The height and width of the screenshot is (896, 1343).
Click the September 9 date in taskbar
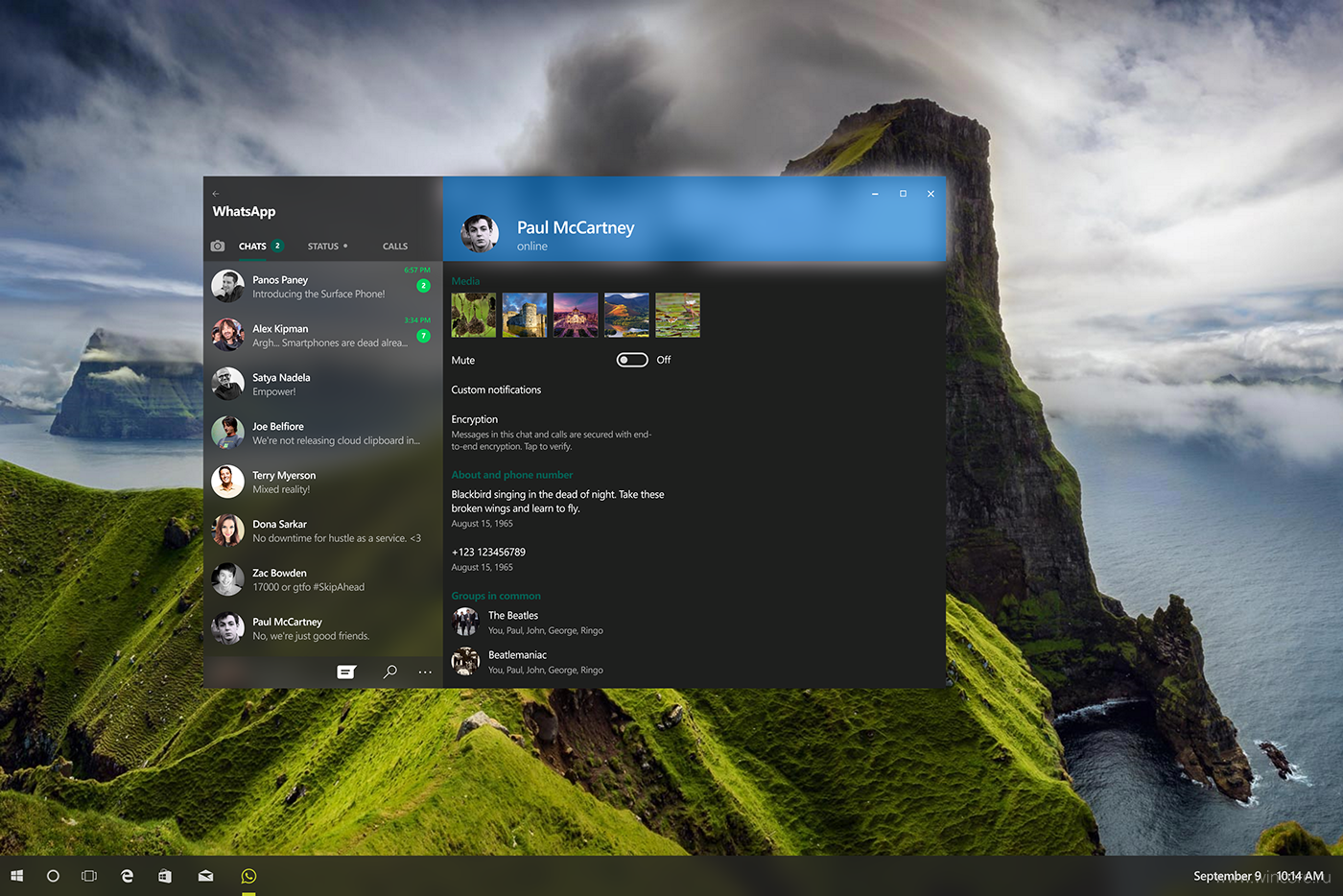click(x=1227, y=876)
